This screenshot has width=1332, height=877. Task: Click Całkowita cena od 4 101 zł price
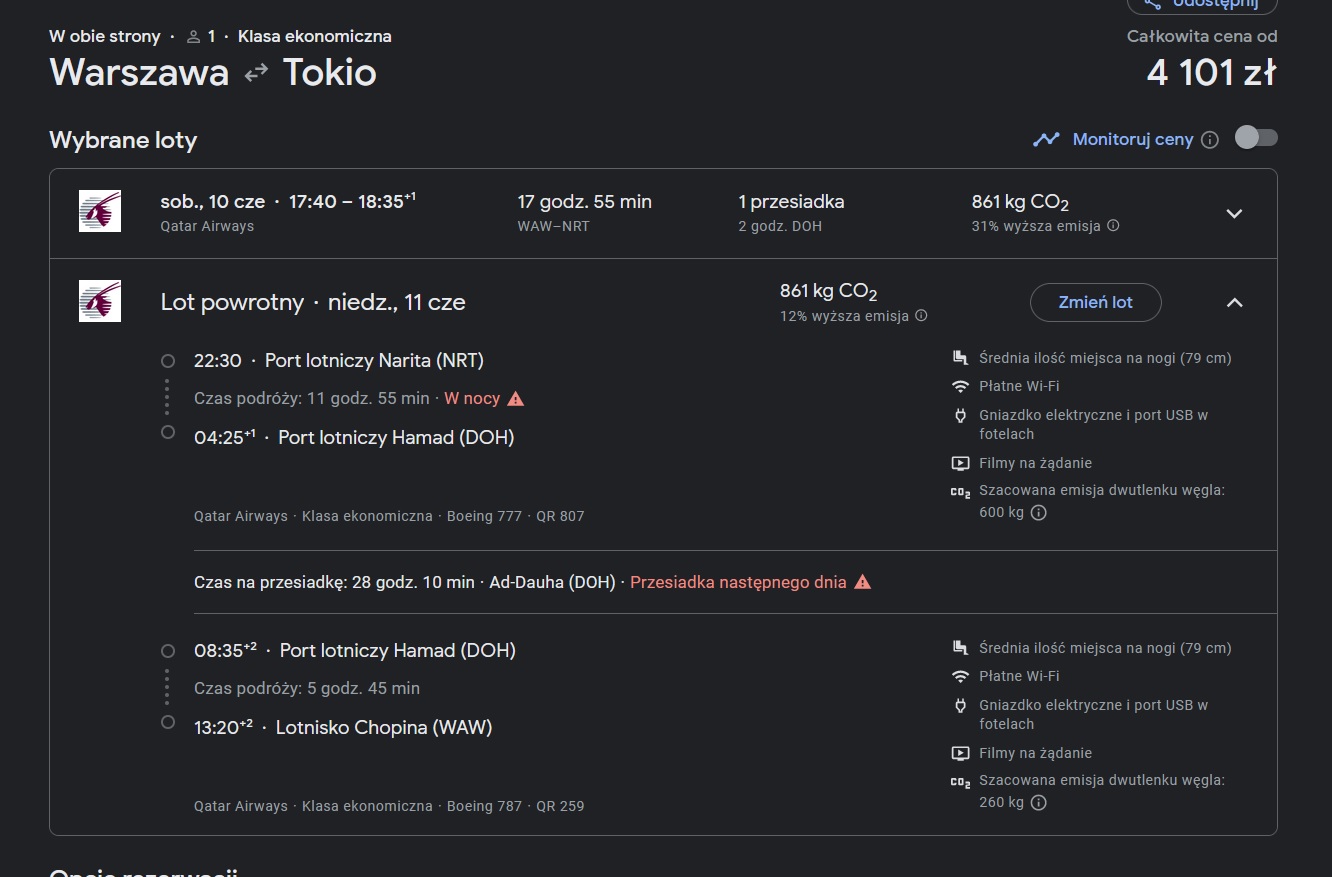[x=1202, y=60]
